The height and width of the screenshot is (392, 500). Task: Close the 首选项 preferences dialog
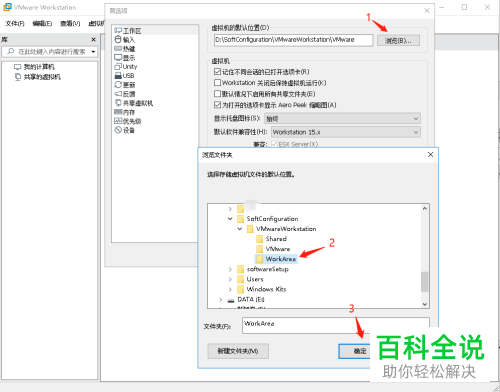pyautogui.click(x=427, y=11)
